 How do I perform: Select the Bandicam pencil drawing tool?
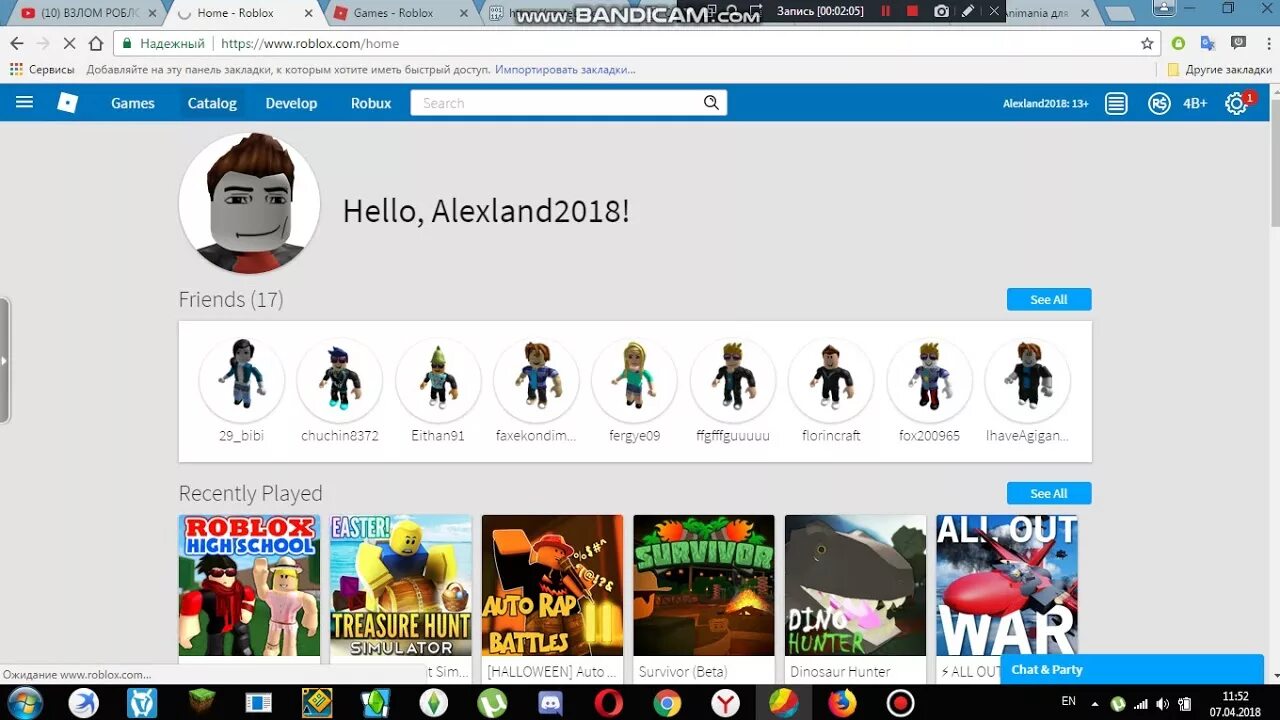click(x=968, y=11)
